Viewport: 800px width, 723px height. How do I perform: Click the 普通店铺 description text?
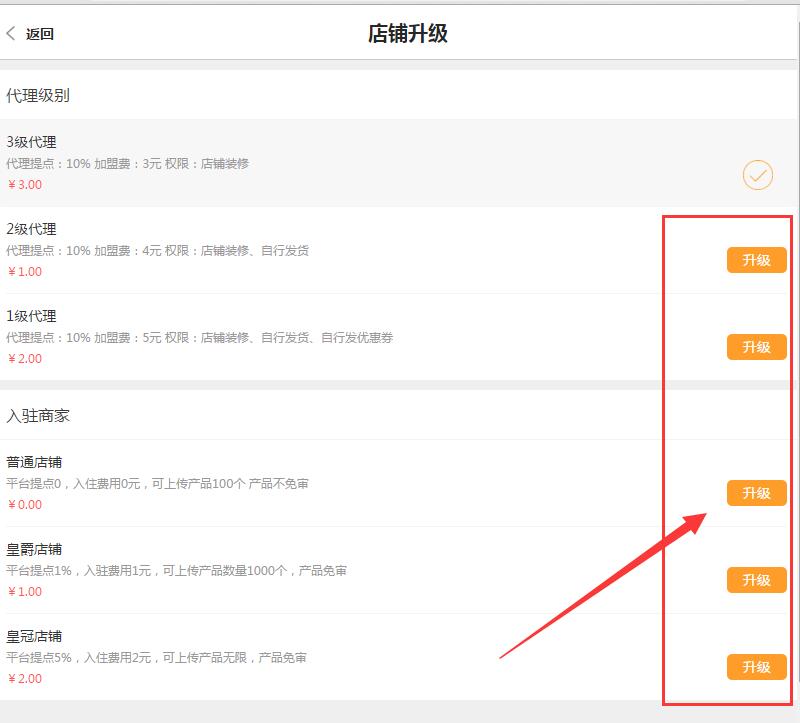155,482
